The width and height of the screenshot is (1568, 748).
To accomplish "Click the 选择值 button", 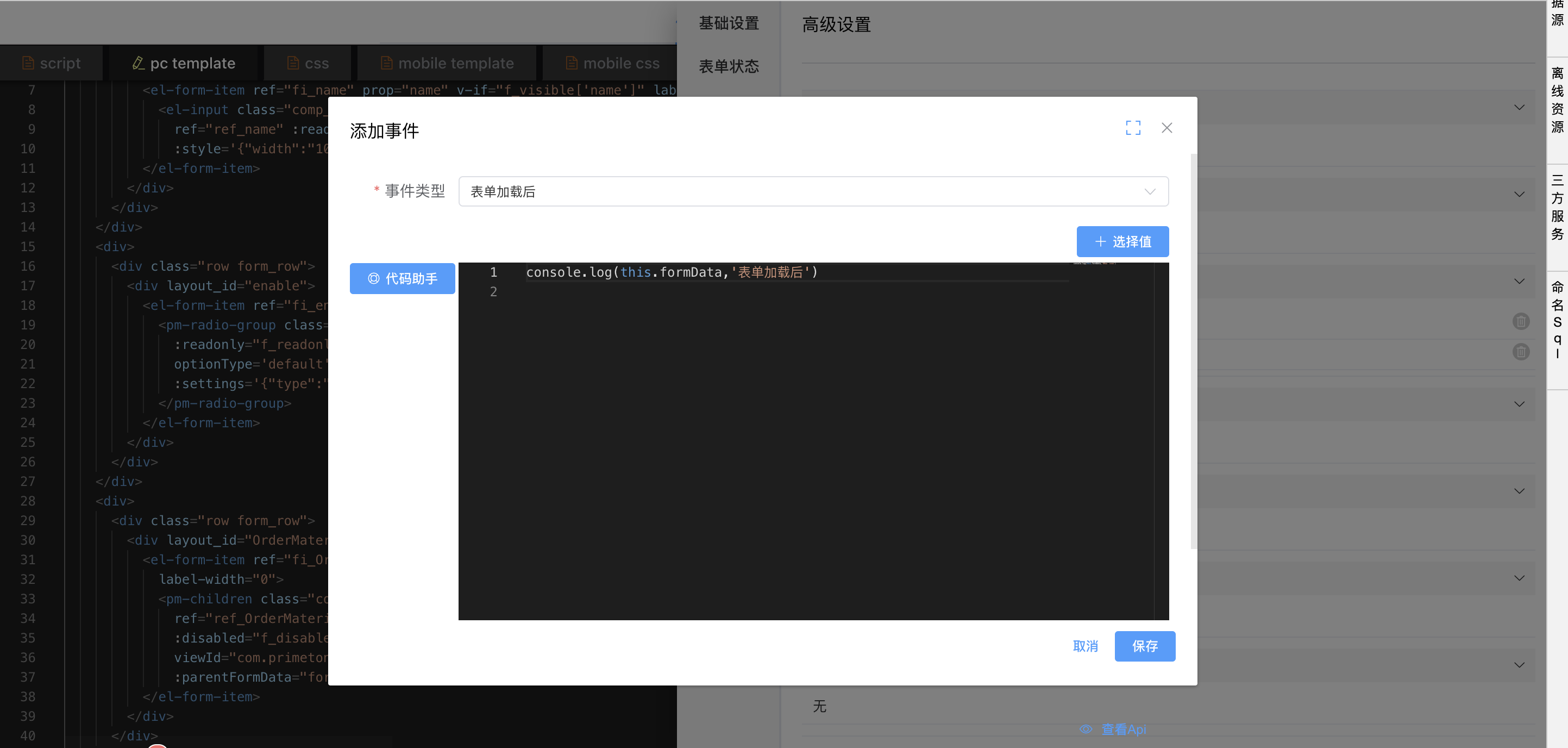I will (x=1122, y=241).
